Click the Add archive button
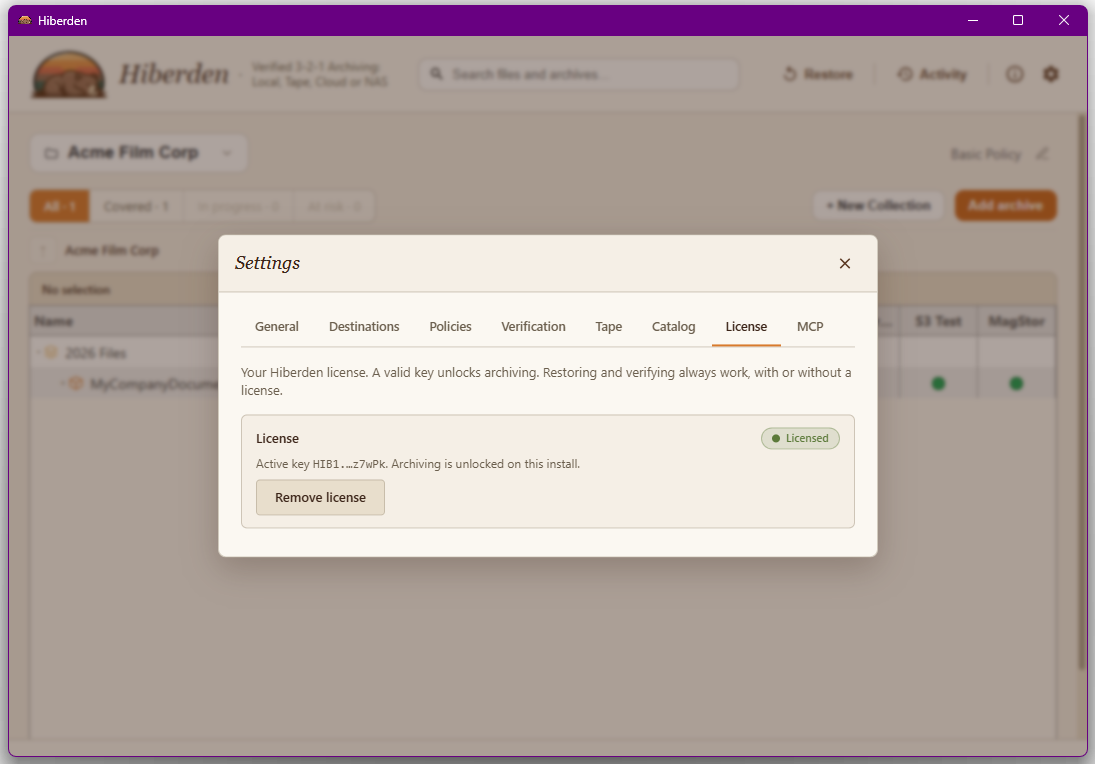Image resolution: width=1095 pixels, height=764 pixels. click(x=1005, y=205)
